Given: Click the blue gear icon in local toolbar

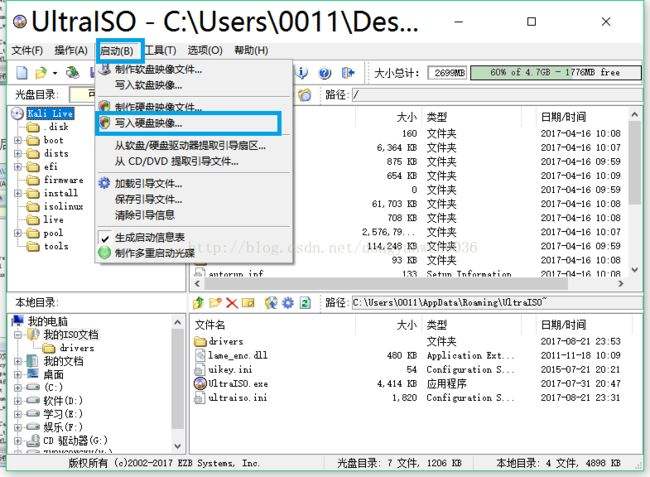Looking at the screenshot, I should pyautogui.click(x=288, y=303).
